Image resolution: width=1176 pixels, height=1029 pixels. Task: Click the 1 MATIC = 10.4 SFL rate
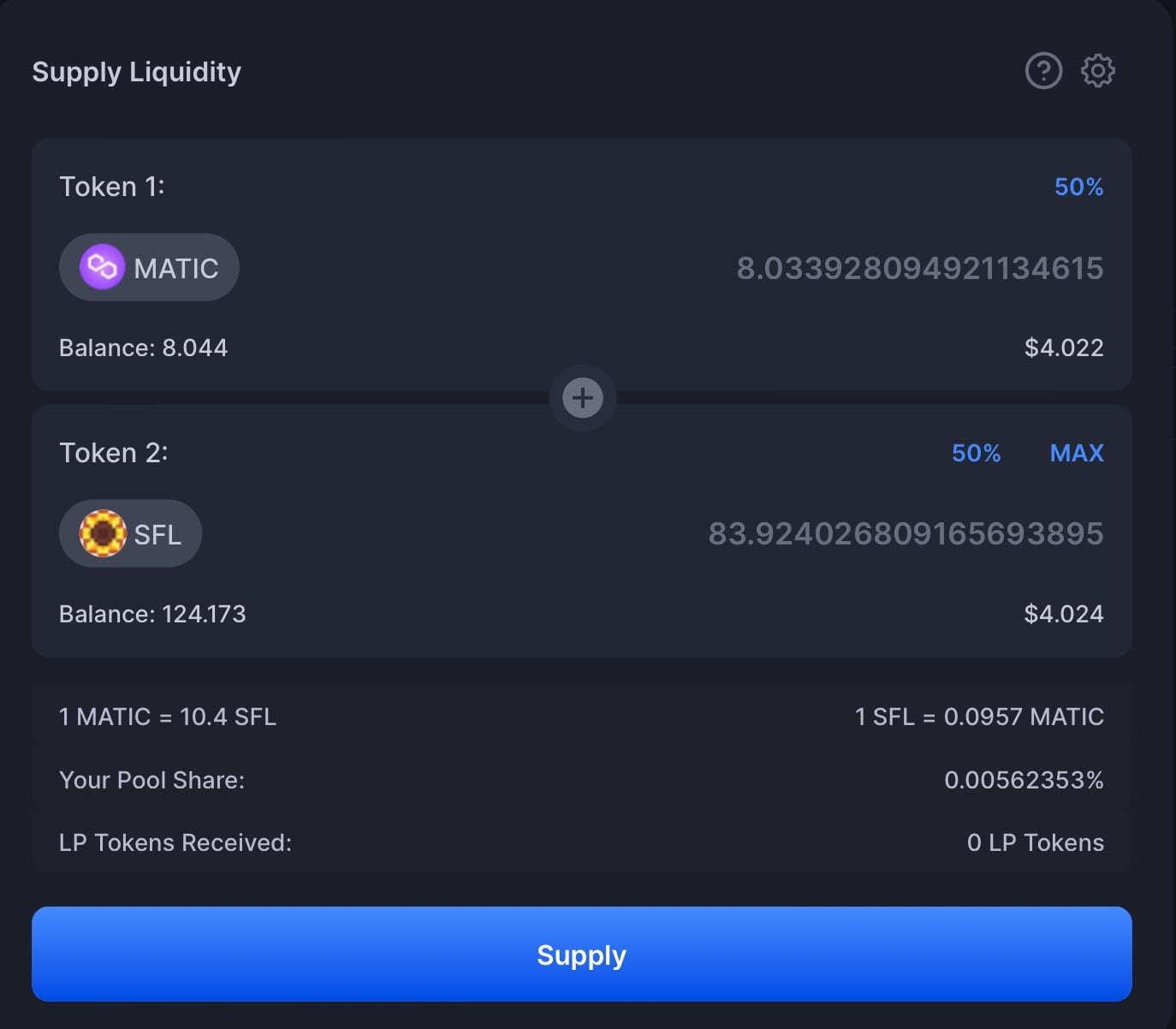click(168, 717)
